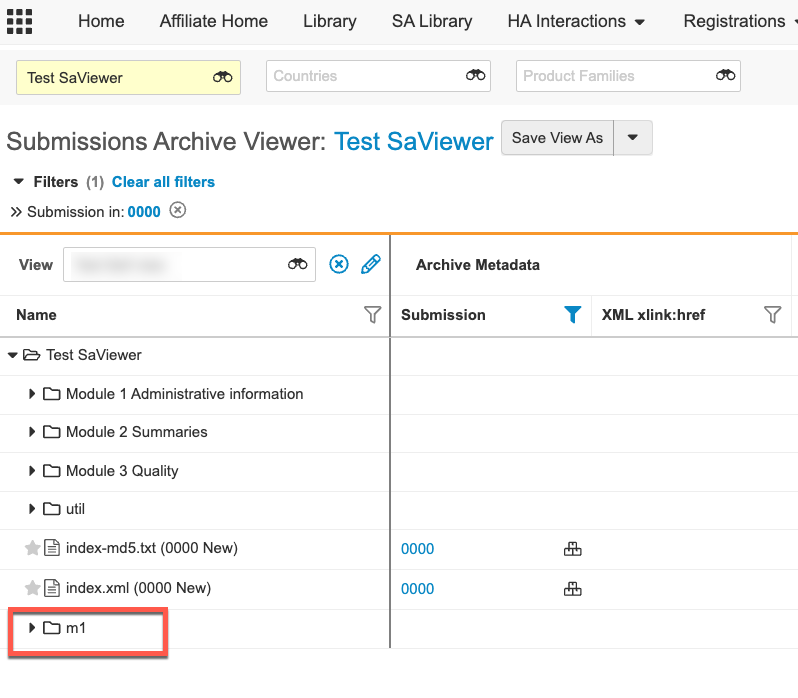798x698 pixels.
Task: Collapse the Filters section
Action: [18, 182]
